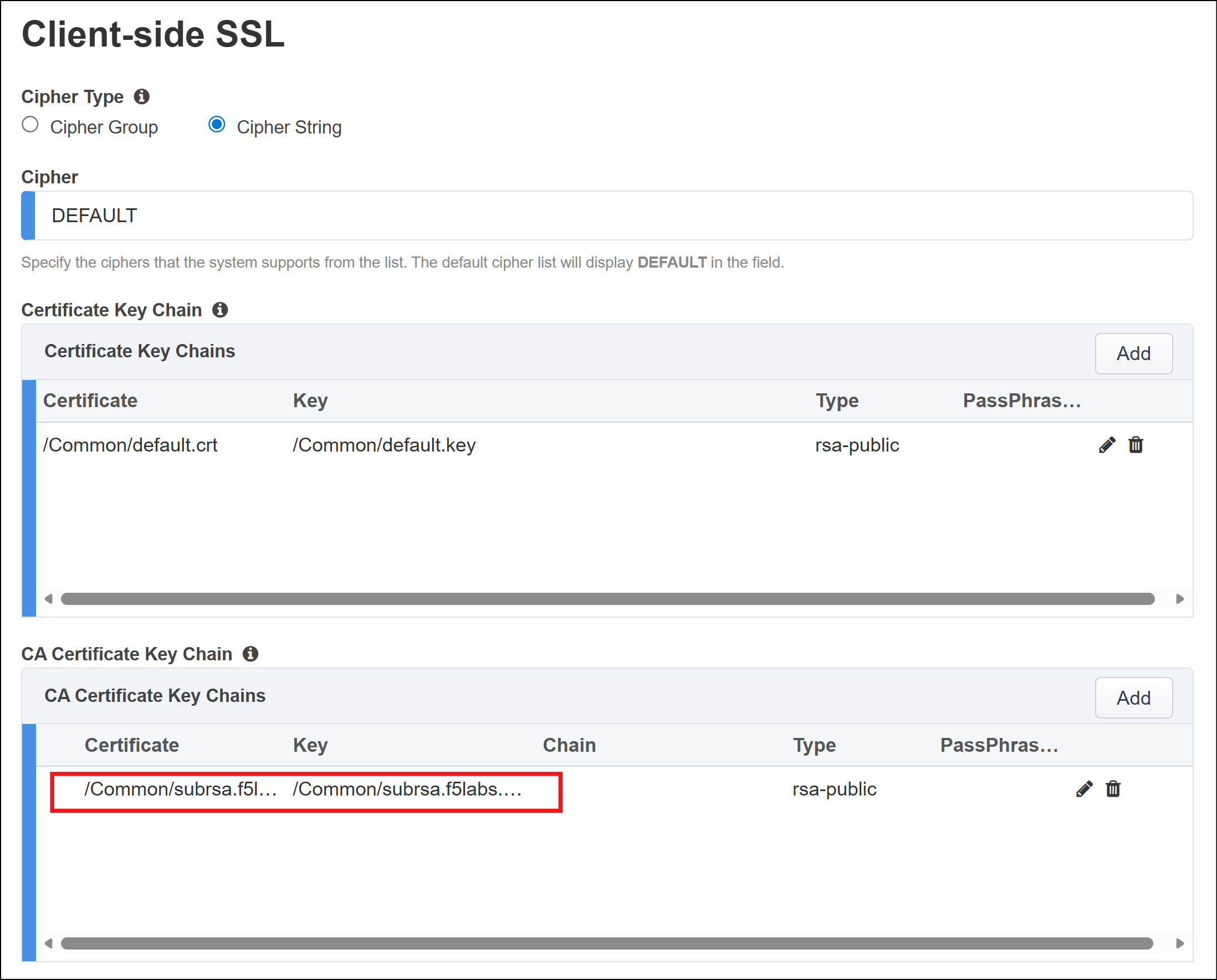Image resolution: width=1217 pixels, height=980 pixels.
Task: Click right scroll arrow in CA Certificate Key Chains table
Action: (1180, 943)
